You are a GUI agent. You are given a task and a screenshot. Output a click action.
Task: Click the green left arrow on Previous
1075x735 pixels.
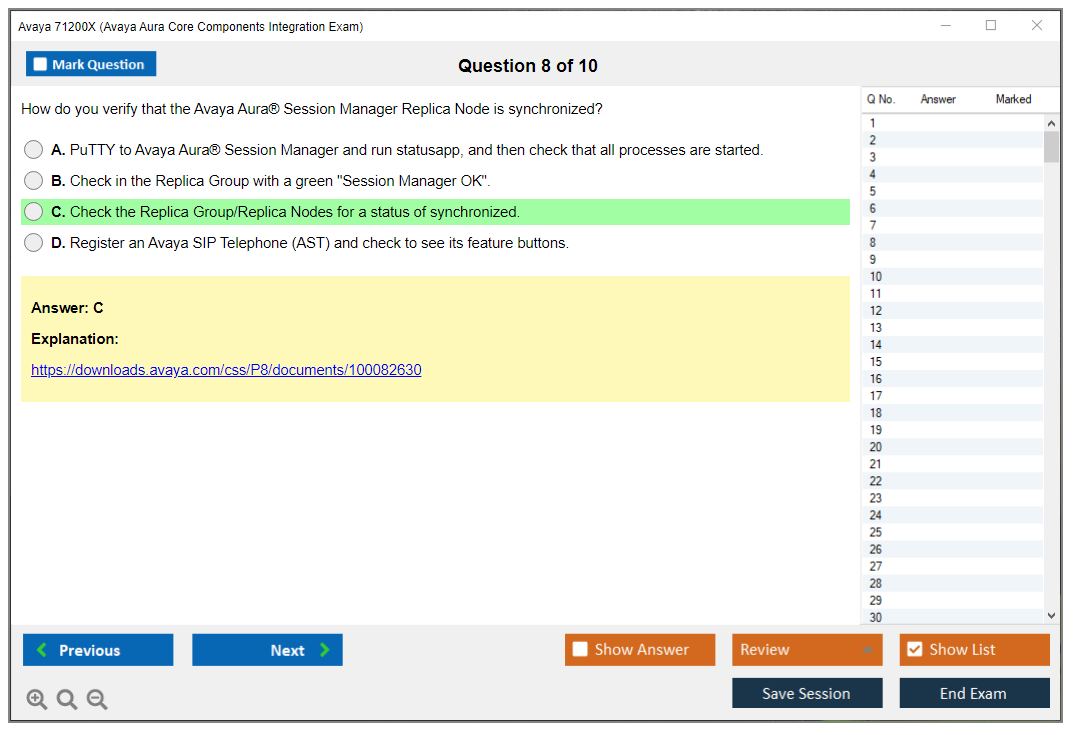point(41,650)
